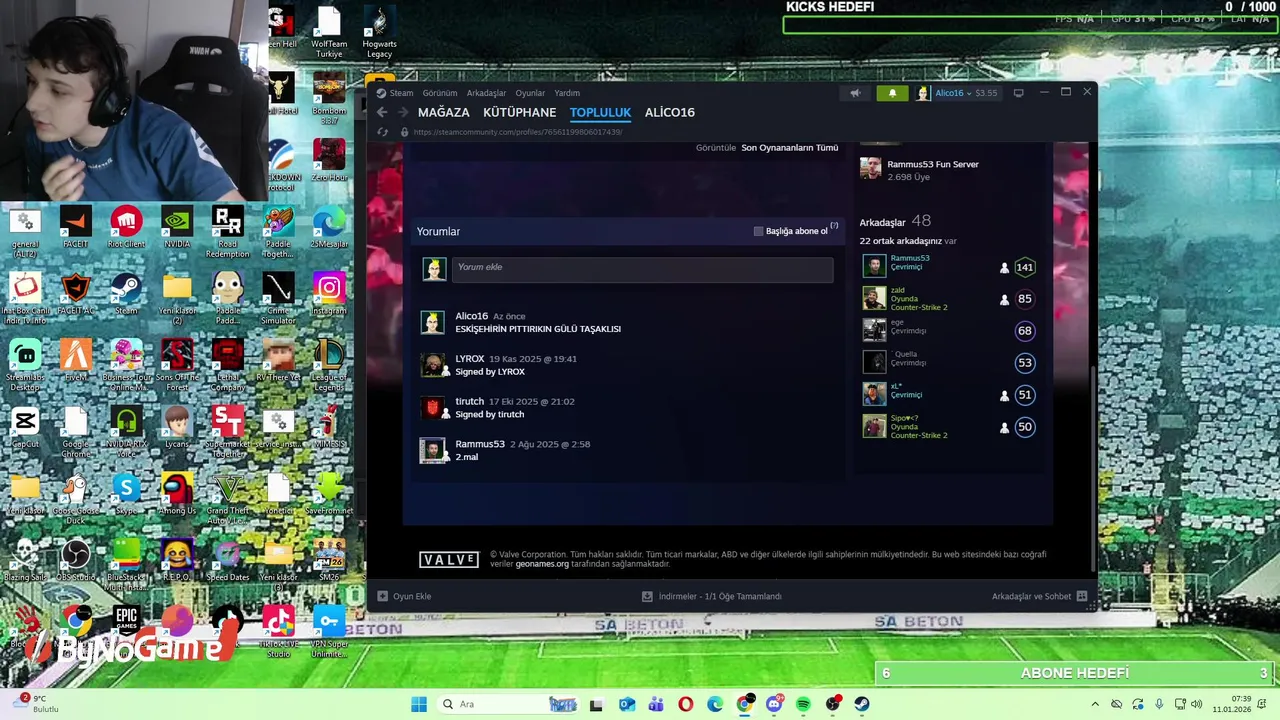
Task: Open the Valve logo link
Action: (449, 560)
